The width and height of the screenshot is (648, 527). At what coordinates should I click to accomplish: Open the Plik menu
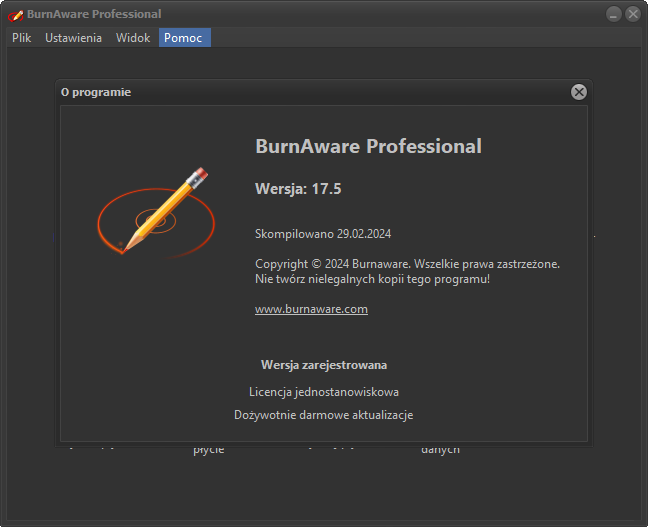pyautogui.click(x=21, y=38)
